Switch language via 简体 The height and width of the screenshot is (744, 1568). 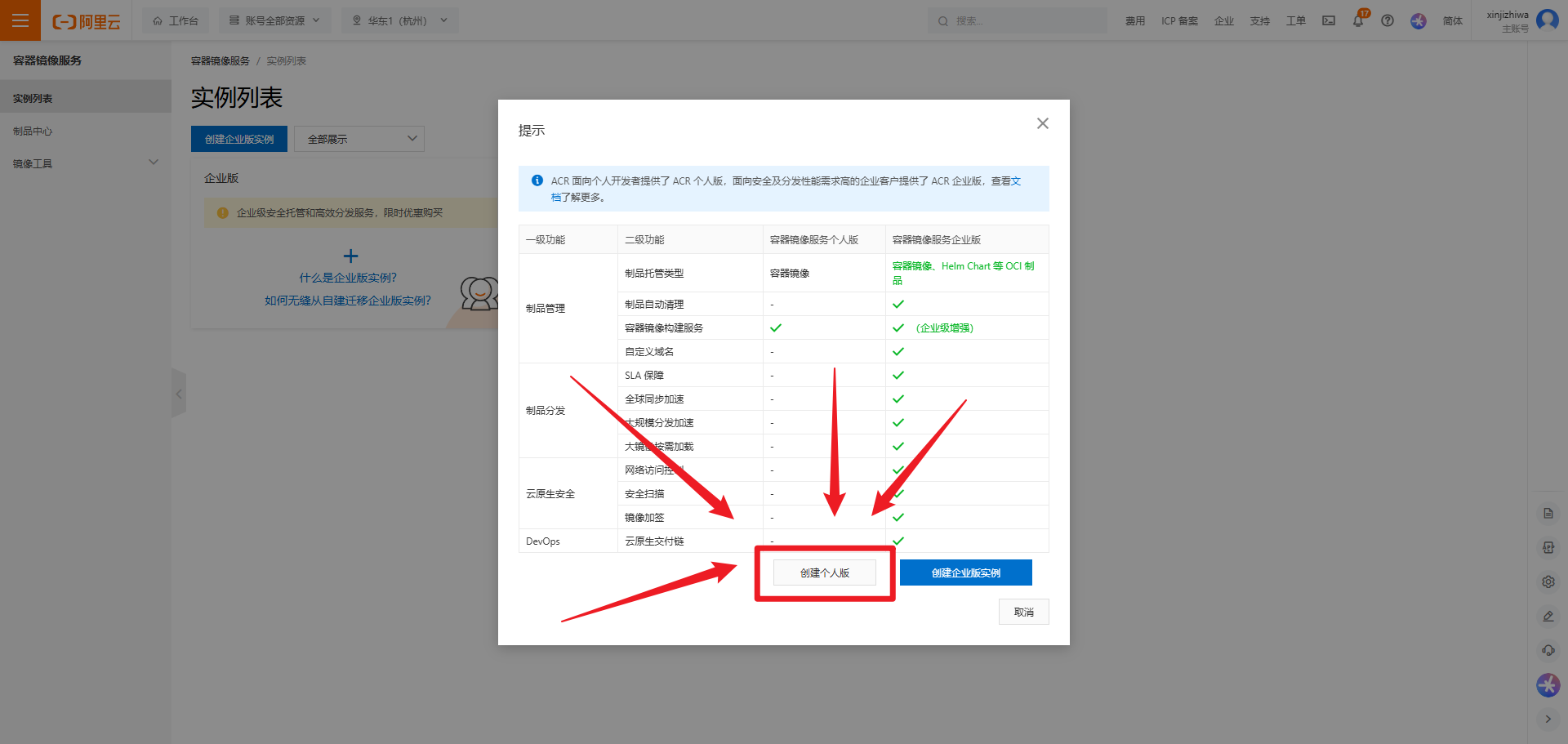tap(1453, 21)
